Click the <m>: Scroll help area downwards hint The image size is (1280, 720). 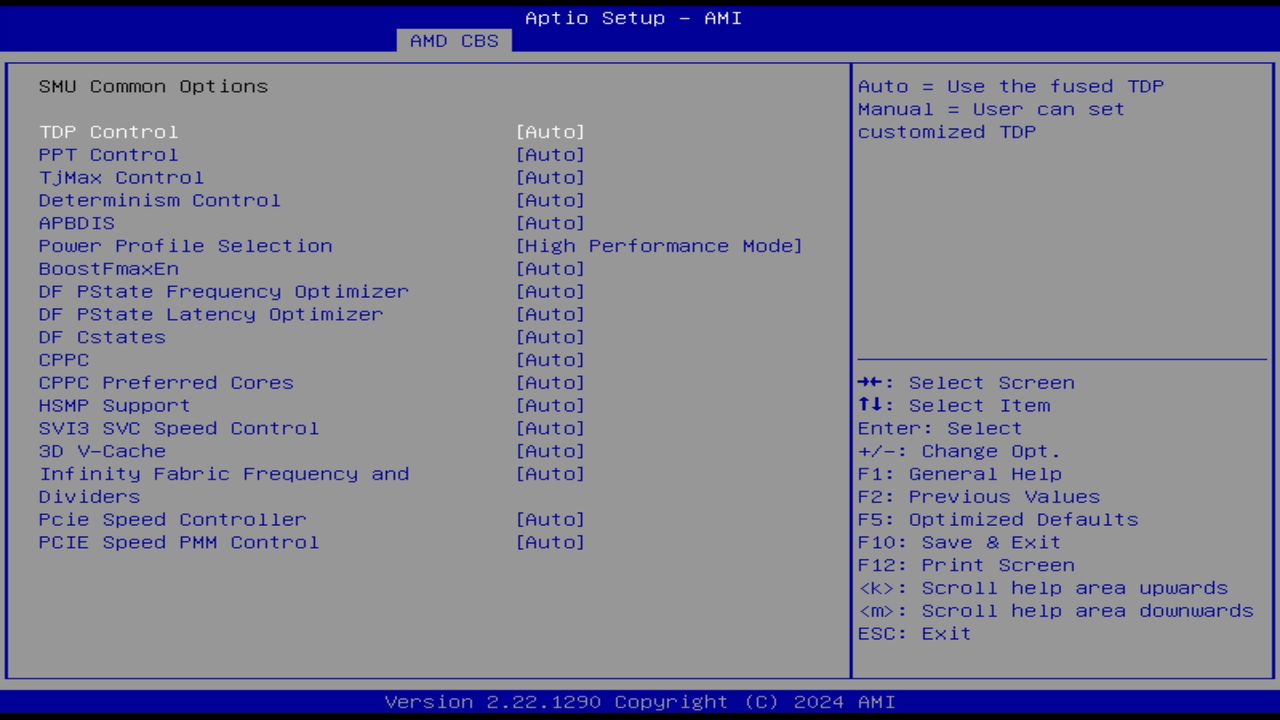click(1056, 611)
